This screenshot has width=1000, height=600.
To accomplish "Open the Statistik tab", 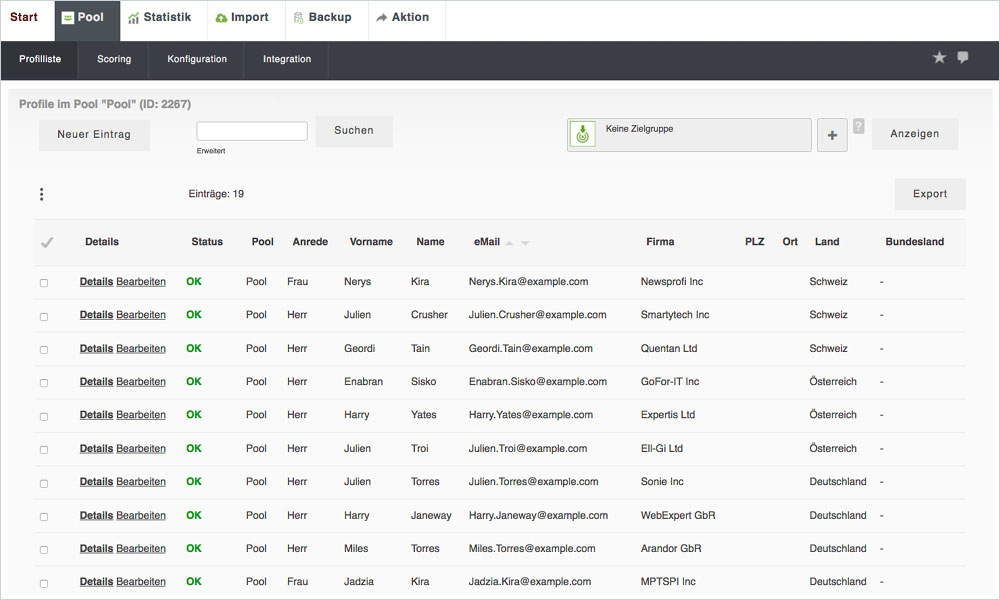I will tap(160, 18).
